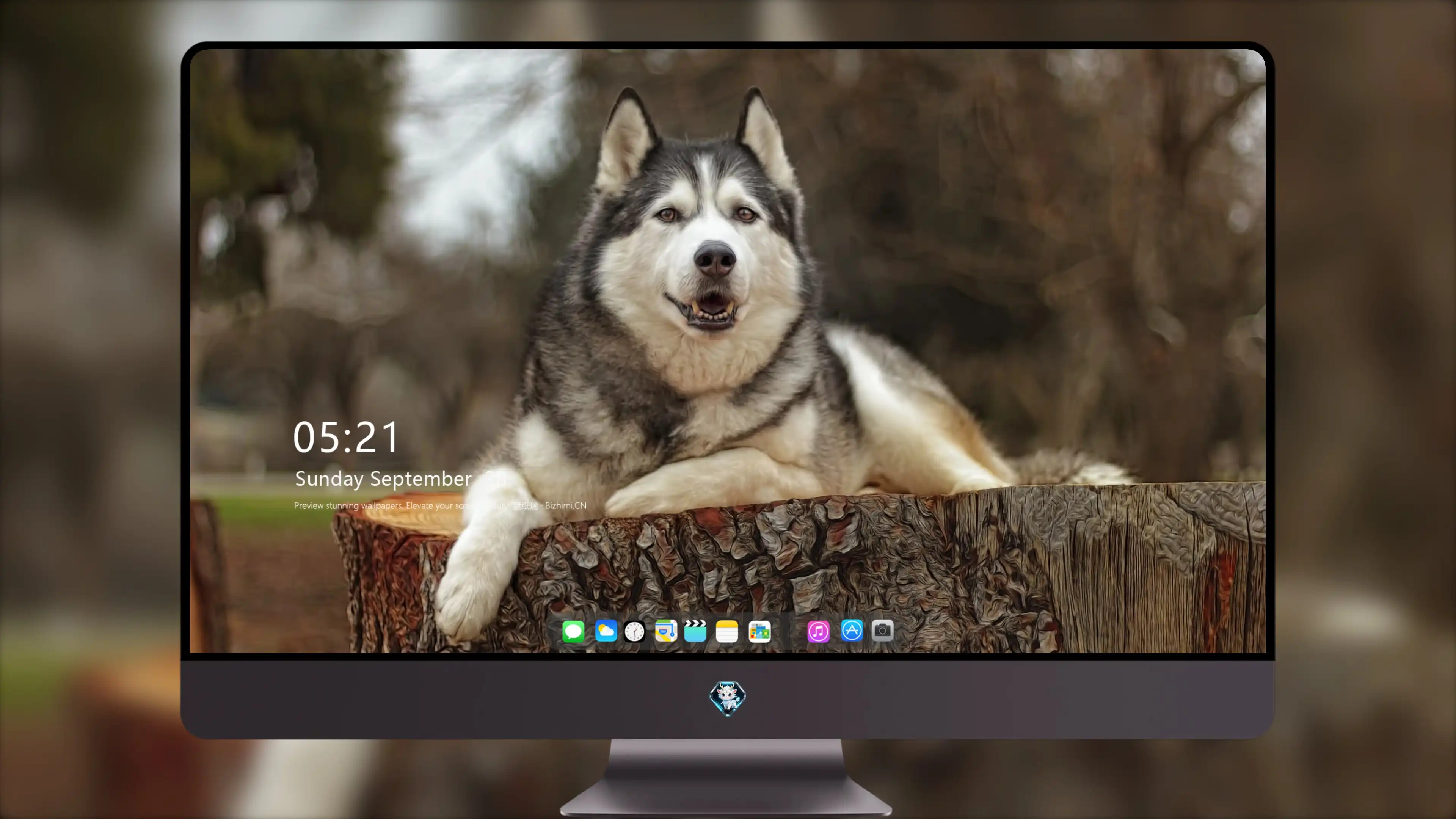Click the dragon mascot logo below the screen

pos(728,698)
